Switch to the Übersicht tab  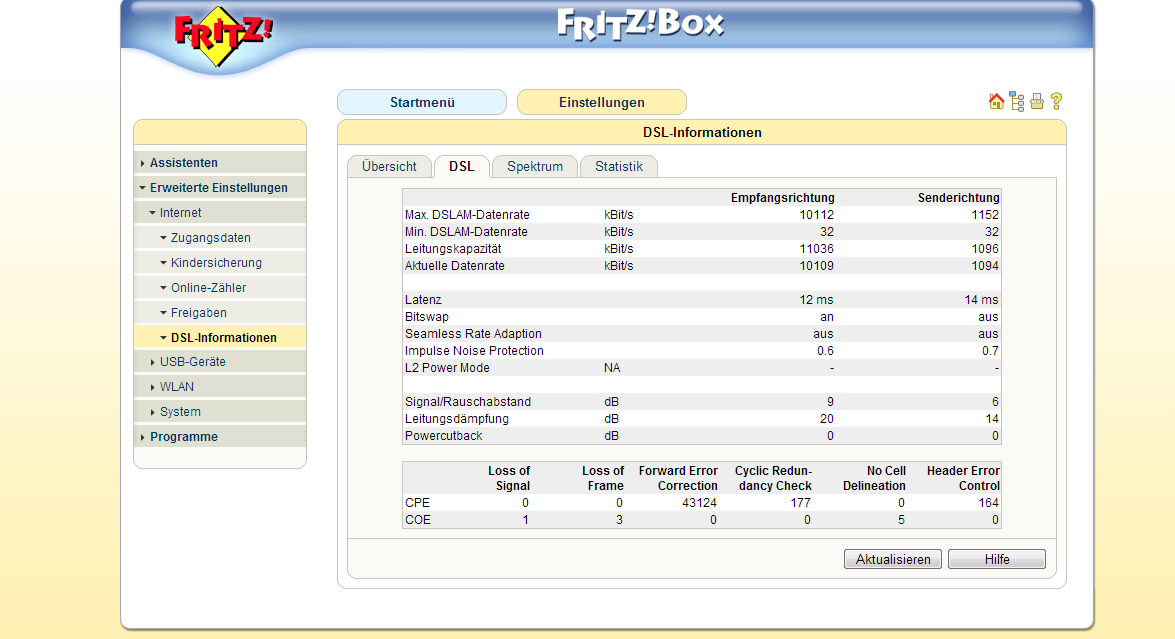(x=389, y=166)
